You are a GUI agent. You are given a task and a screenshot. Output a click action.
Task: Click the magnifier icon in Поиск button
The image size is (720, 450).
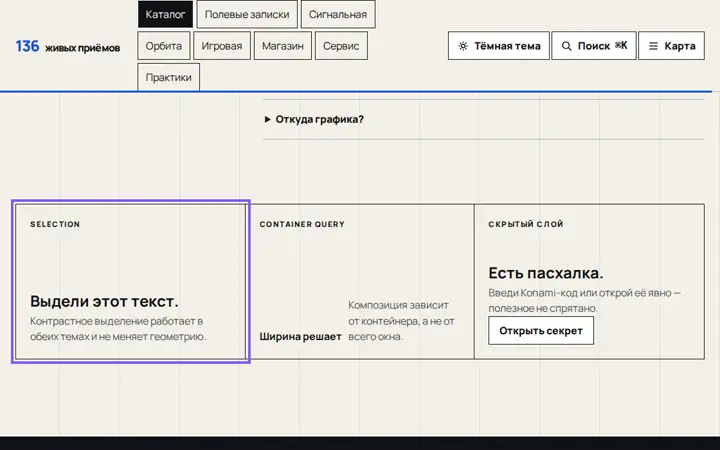pos(567,46)
